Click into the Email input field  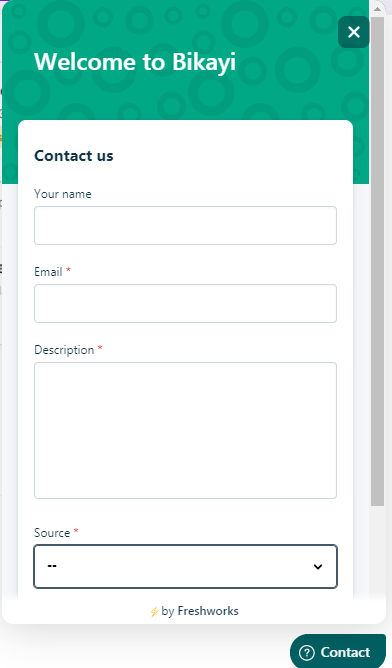185,303
